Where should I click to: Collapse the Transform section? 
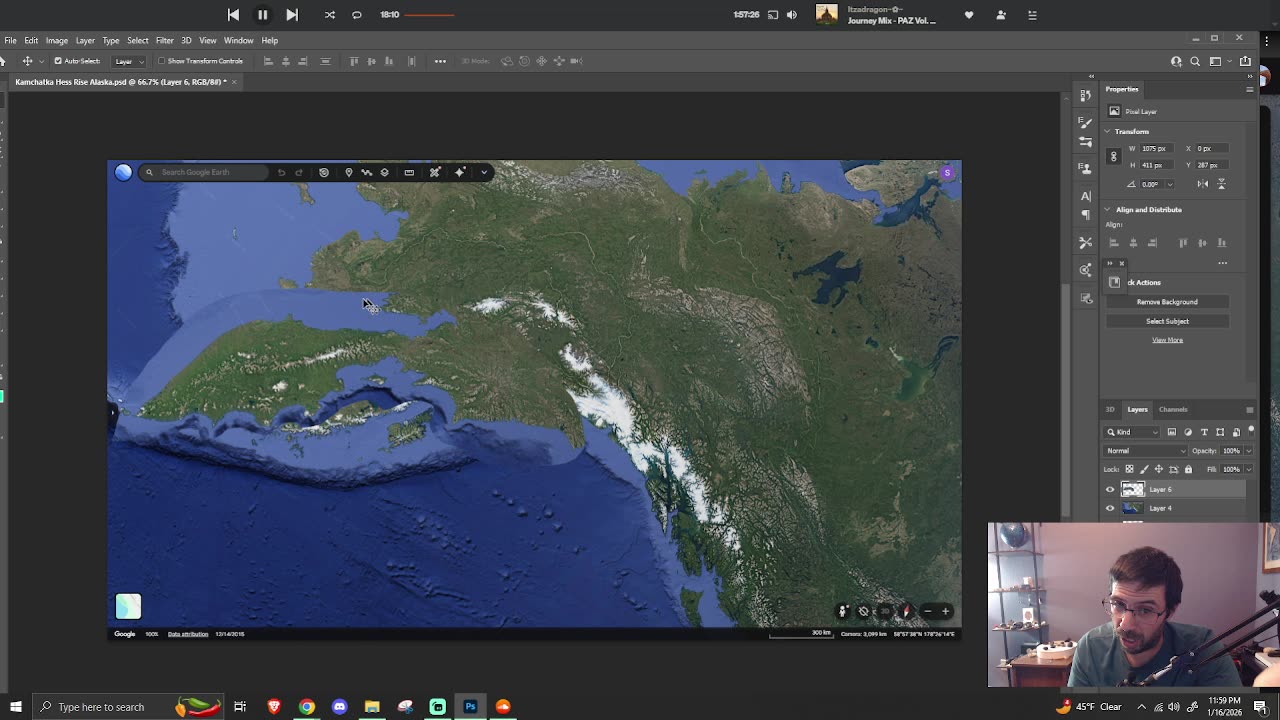click(x=1107, y=132)
